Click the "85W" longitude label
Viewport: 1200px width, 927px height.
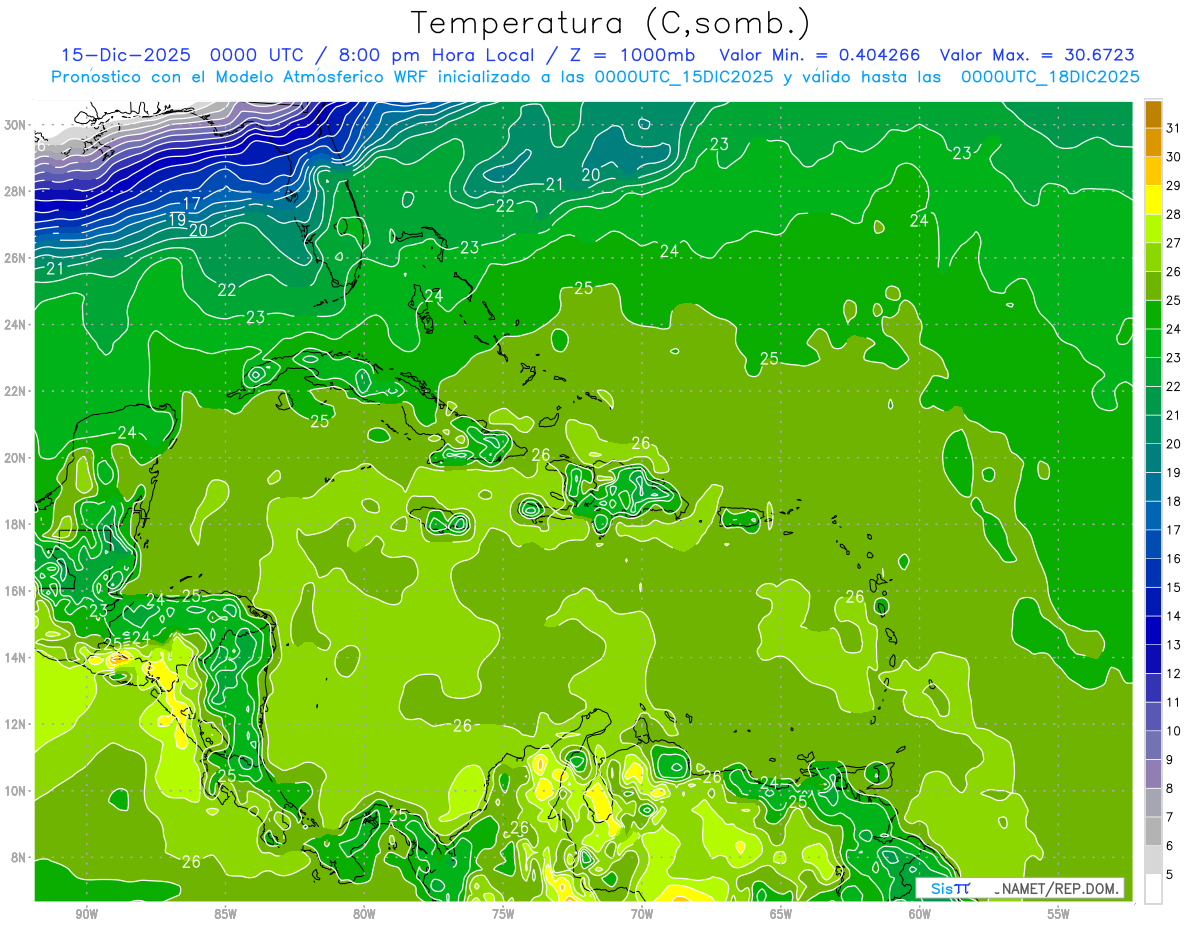click(x=225, y=914)
